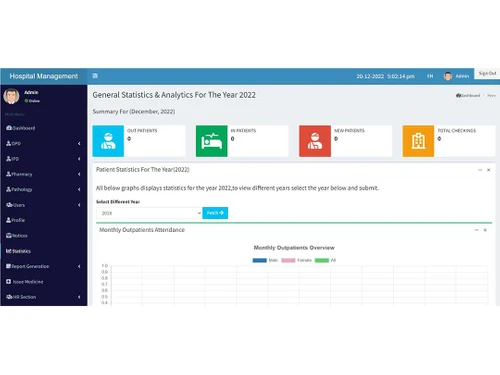Collapse the Patient Statistics For The Year panel
The height and width of the screenshot is (375, 500).
point(480,170)
